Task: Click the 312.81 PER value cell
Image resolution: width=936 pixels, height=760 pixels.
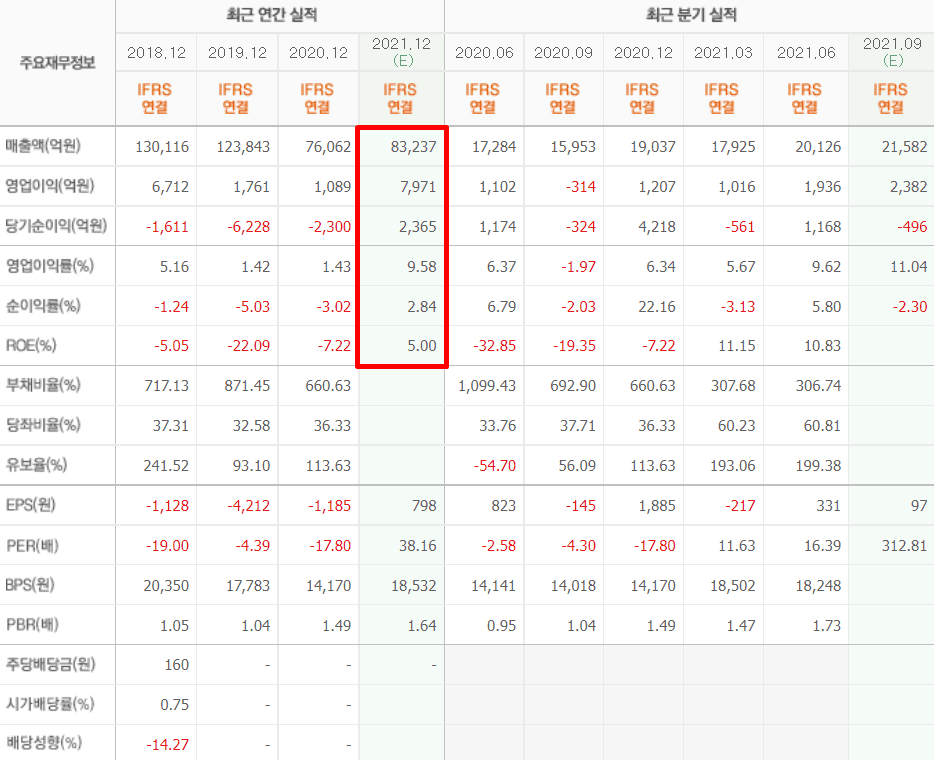Action: 899,546
